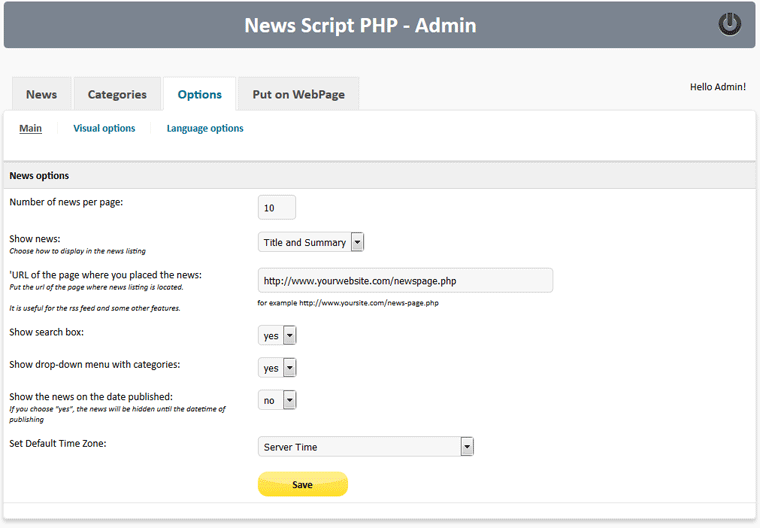The image size is (760, 528).
Task: Click the 'Show the news on the date published:' label
Action: pyautogui.click(x=91, y=397)
